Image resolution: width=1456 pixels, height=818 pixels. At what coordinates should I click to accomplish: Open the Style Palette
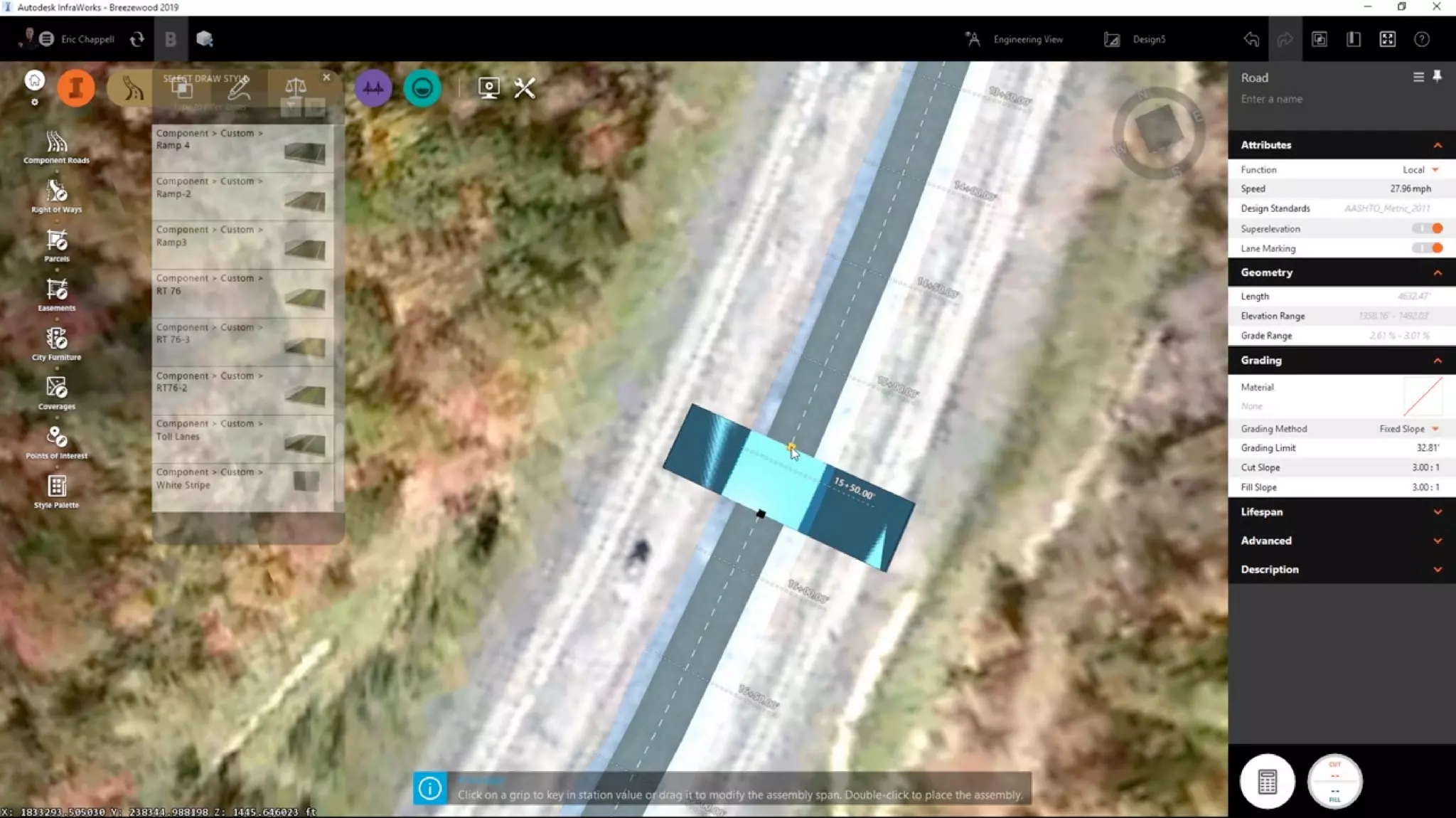56,489
